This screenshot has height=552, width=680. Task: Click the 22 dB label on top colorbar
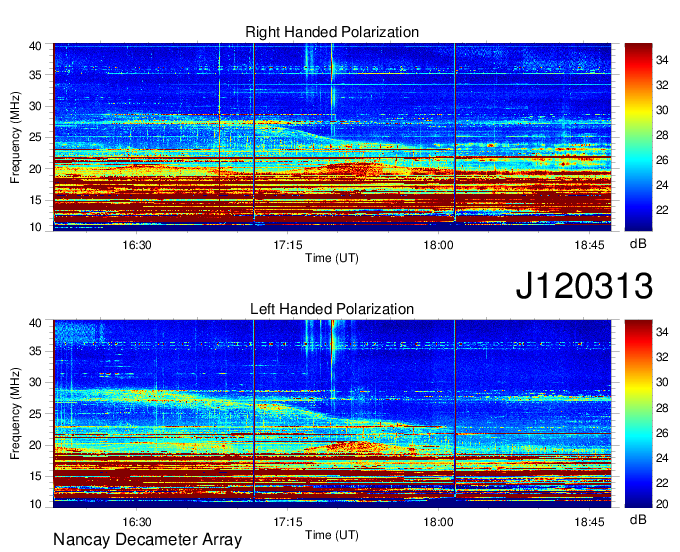[662, 210]
